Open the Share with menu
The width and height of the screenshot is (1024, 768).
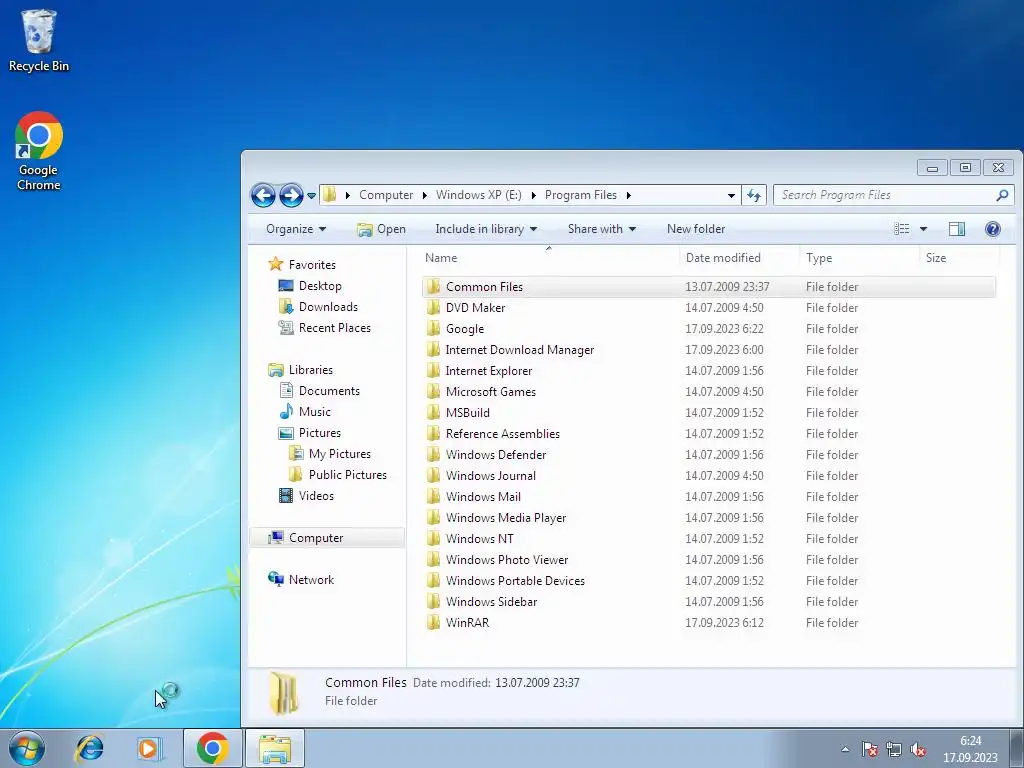tap(601, 229)
